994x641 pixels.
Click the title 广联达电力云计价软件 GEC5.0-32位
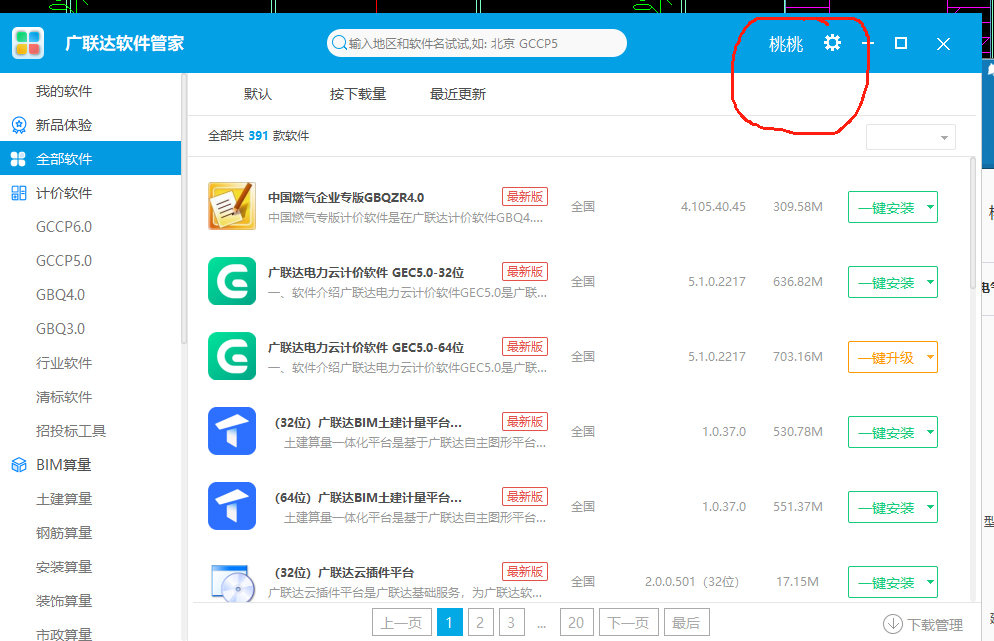click(366, 273)
